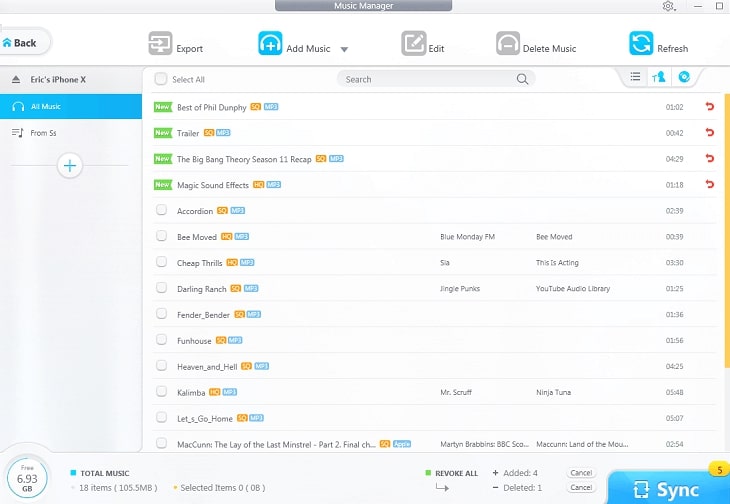This screenshot has height=504, width=730.
Task: Revoke adding Big Bang Theory Recap
Action: pos(710,159)
